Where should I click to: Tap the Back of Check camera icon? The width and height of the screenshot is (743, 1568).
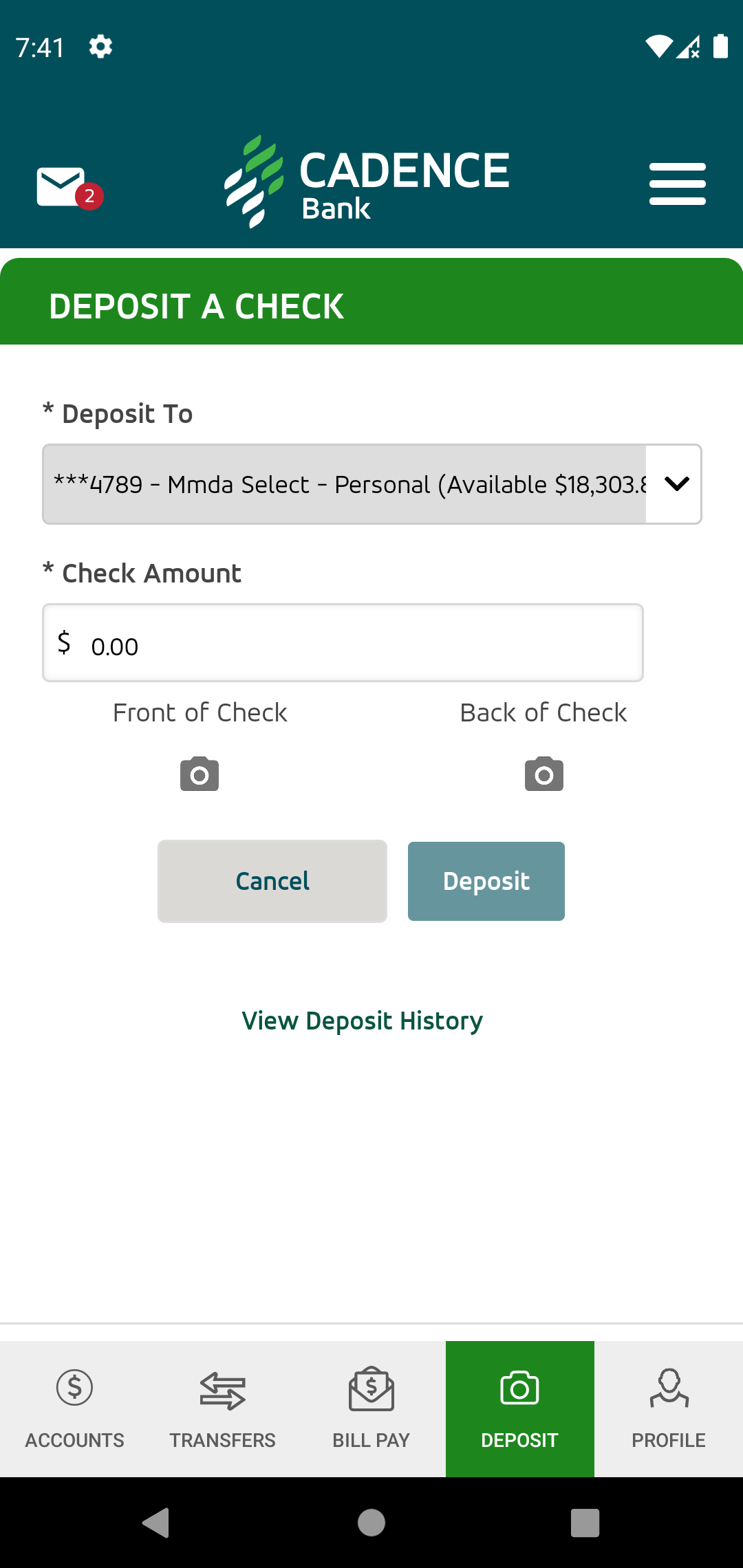click(544, 774)
